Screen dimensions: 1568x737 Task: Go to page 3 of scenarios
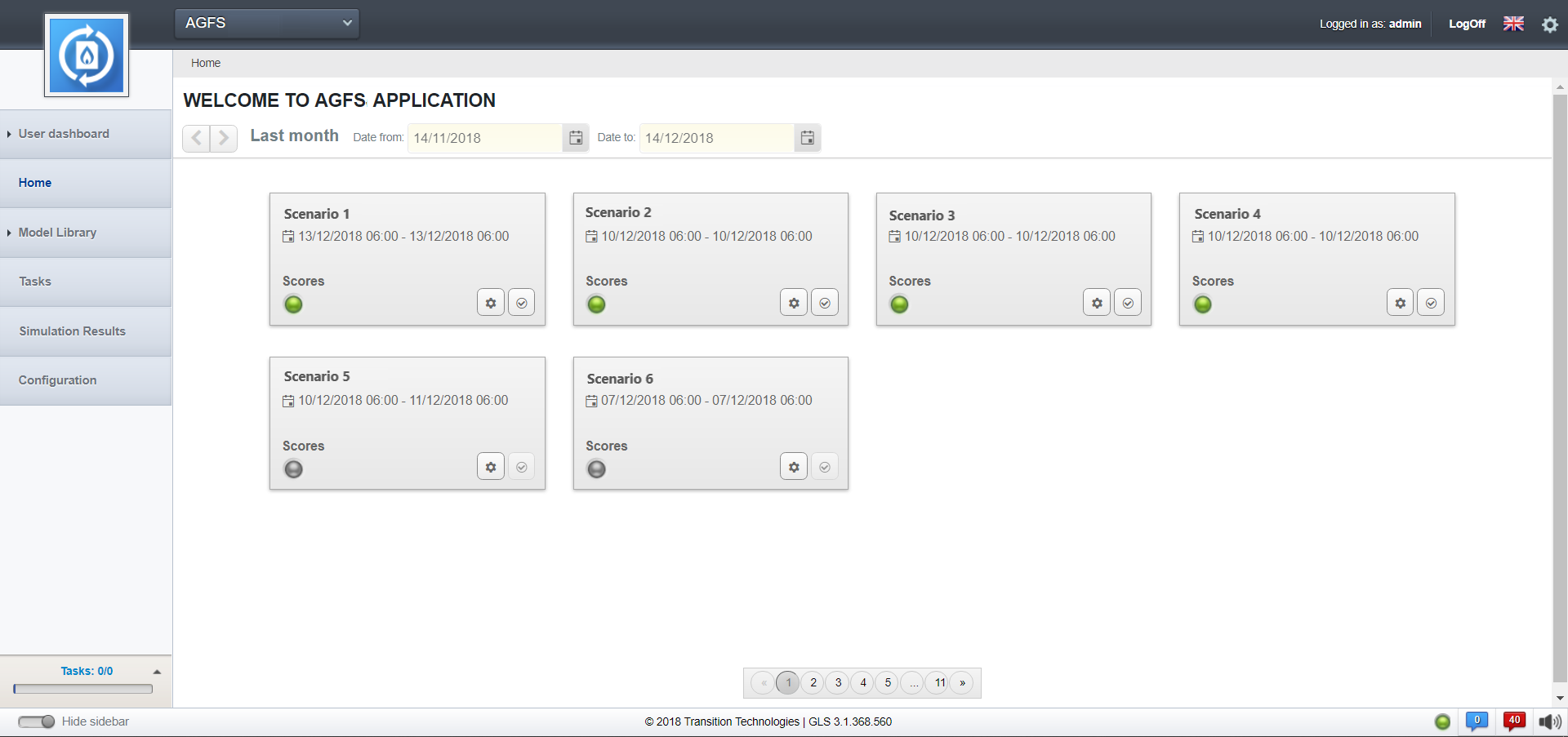(838, 683)
